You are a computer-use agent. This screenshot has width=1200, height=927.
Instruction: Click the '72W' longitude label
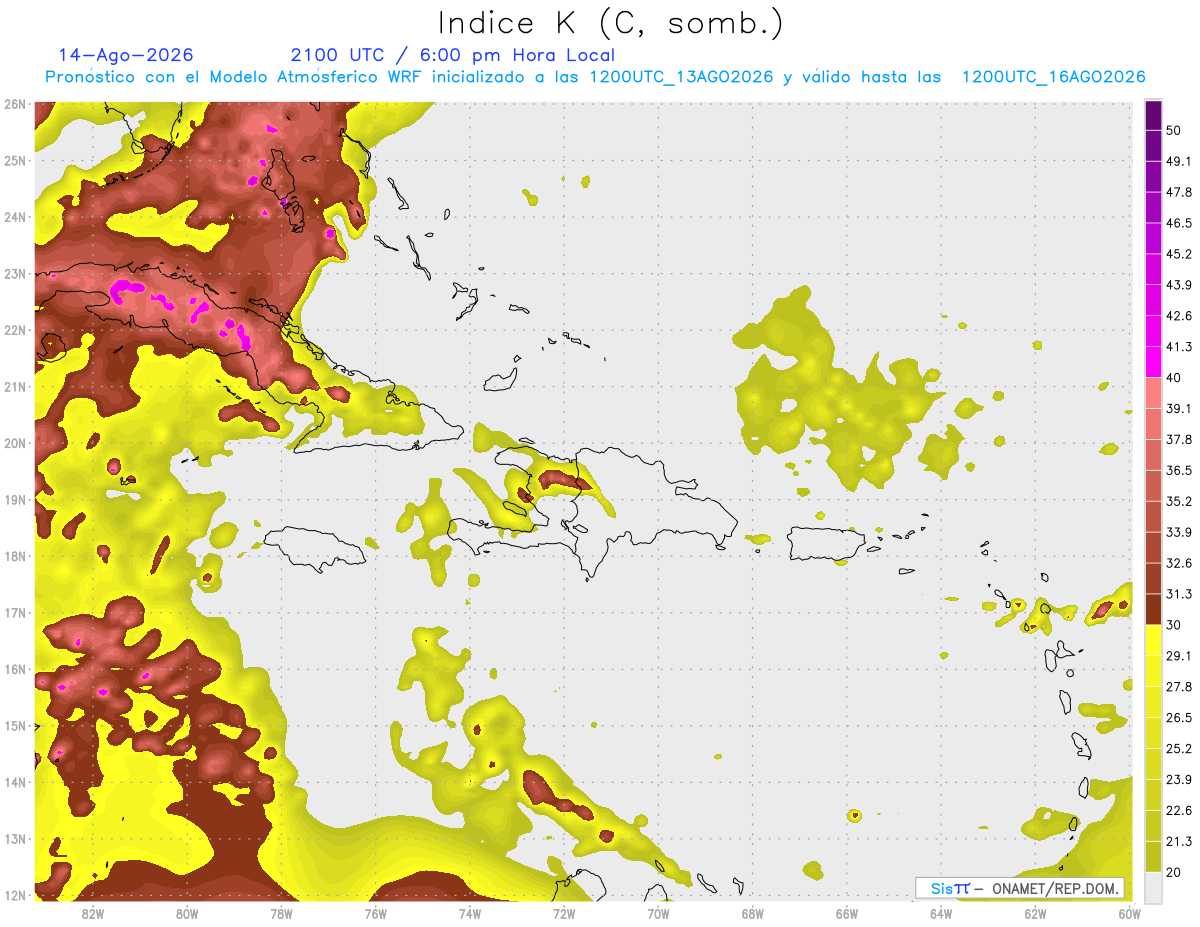coord(563,913)
